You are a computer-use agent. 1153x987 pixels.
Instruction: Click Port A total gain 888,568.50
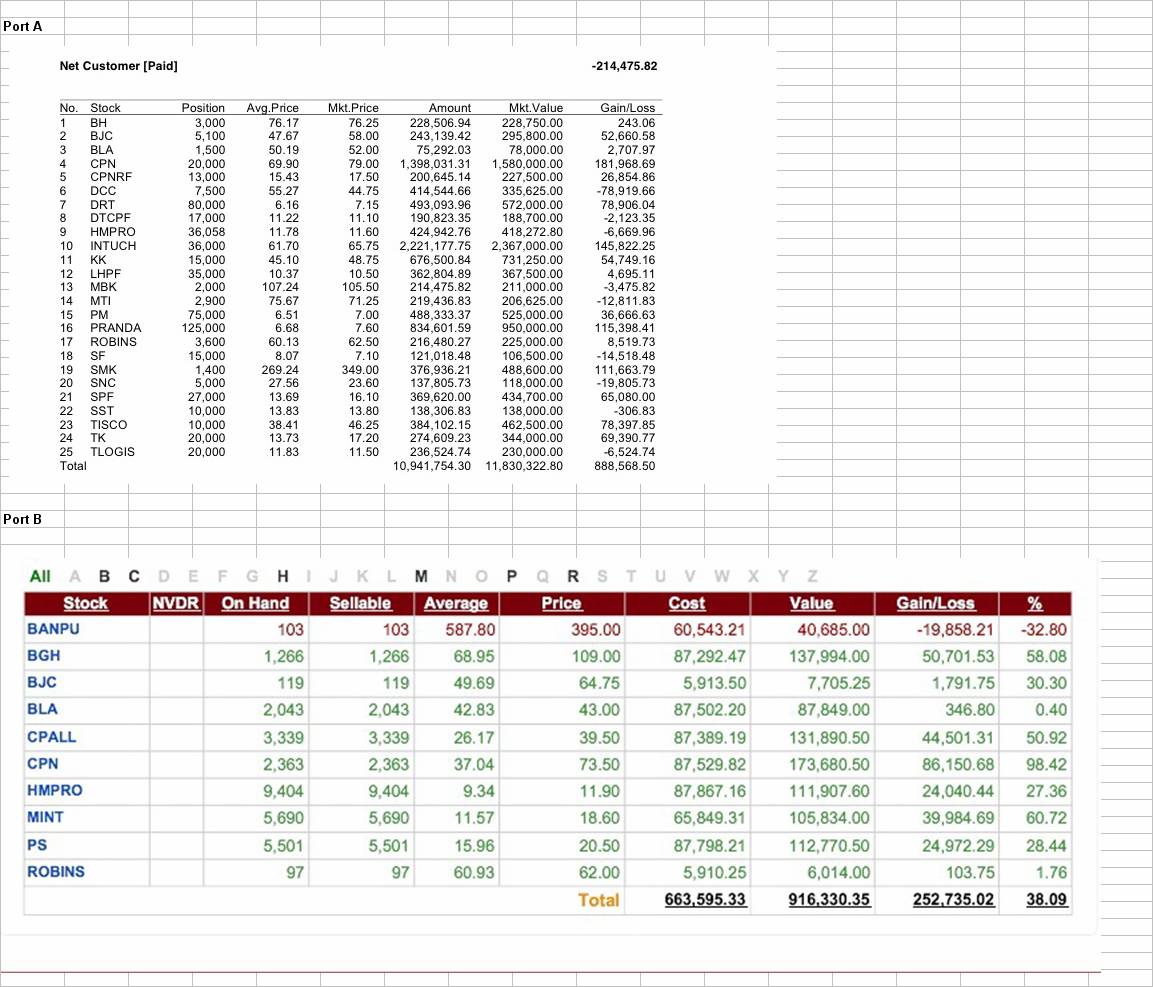pos(624,466)
